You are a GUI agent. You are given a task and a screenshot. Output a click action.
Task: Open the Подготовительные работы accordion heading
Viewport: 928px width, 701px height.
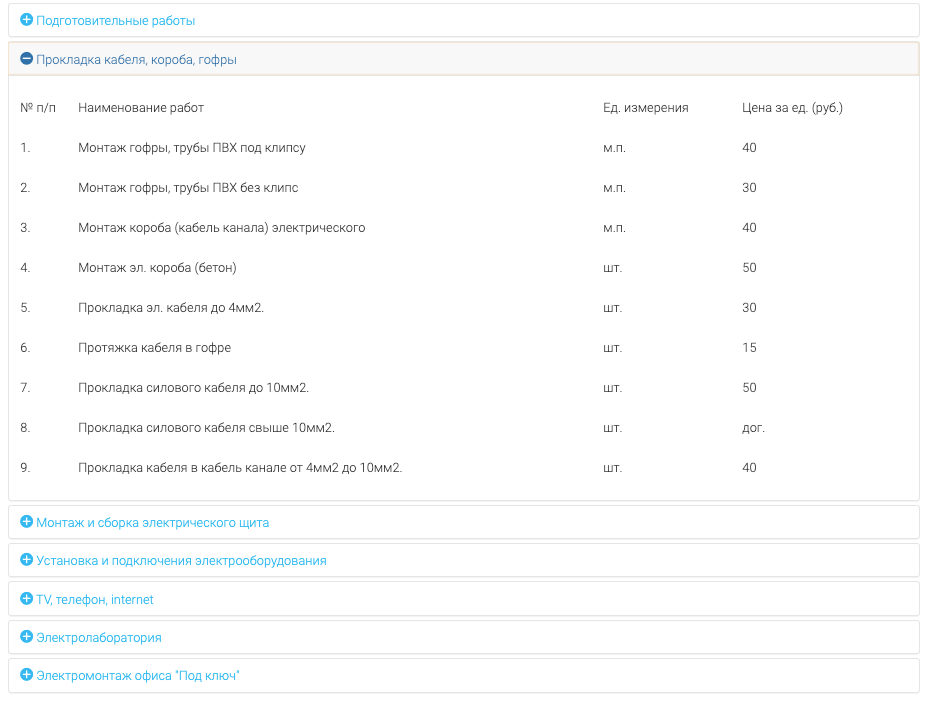pos(115,21)
